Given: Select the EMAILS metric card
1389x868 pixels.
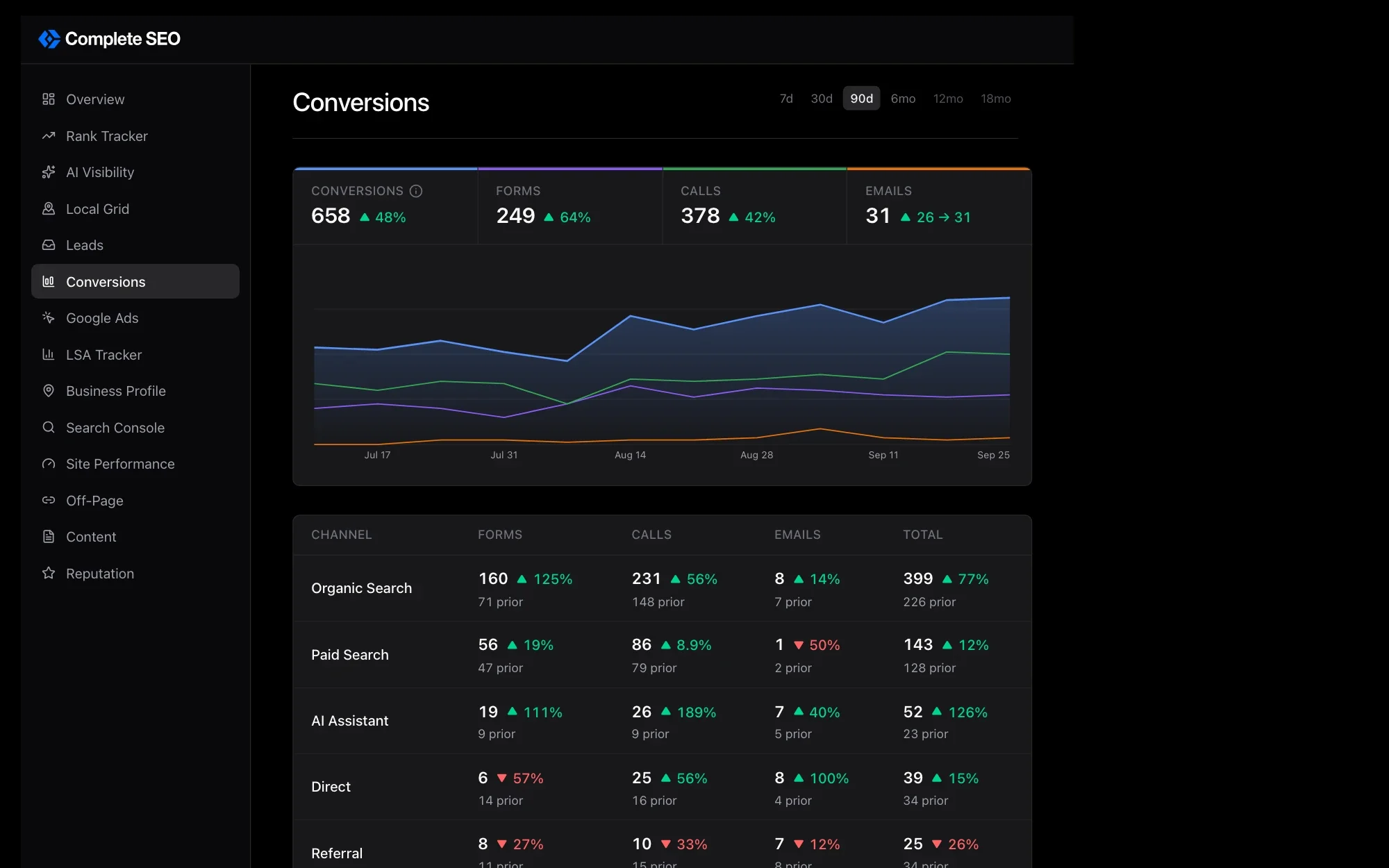Looking at the screenshot, I should (939, 206).
